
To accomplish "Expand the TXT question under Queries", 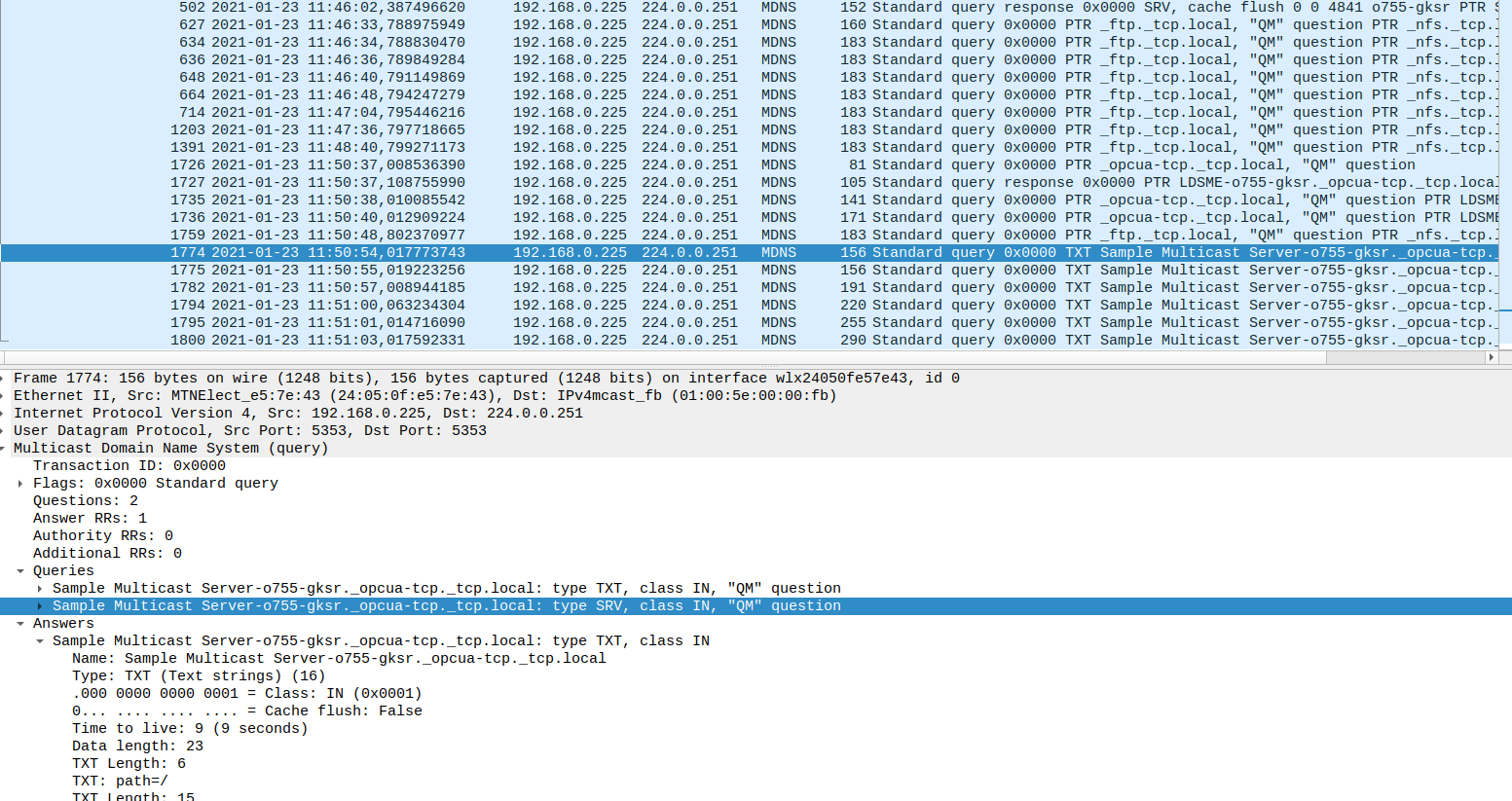I will point(39,588).
